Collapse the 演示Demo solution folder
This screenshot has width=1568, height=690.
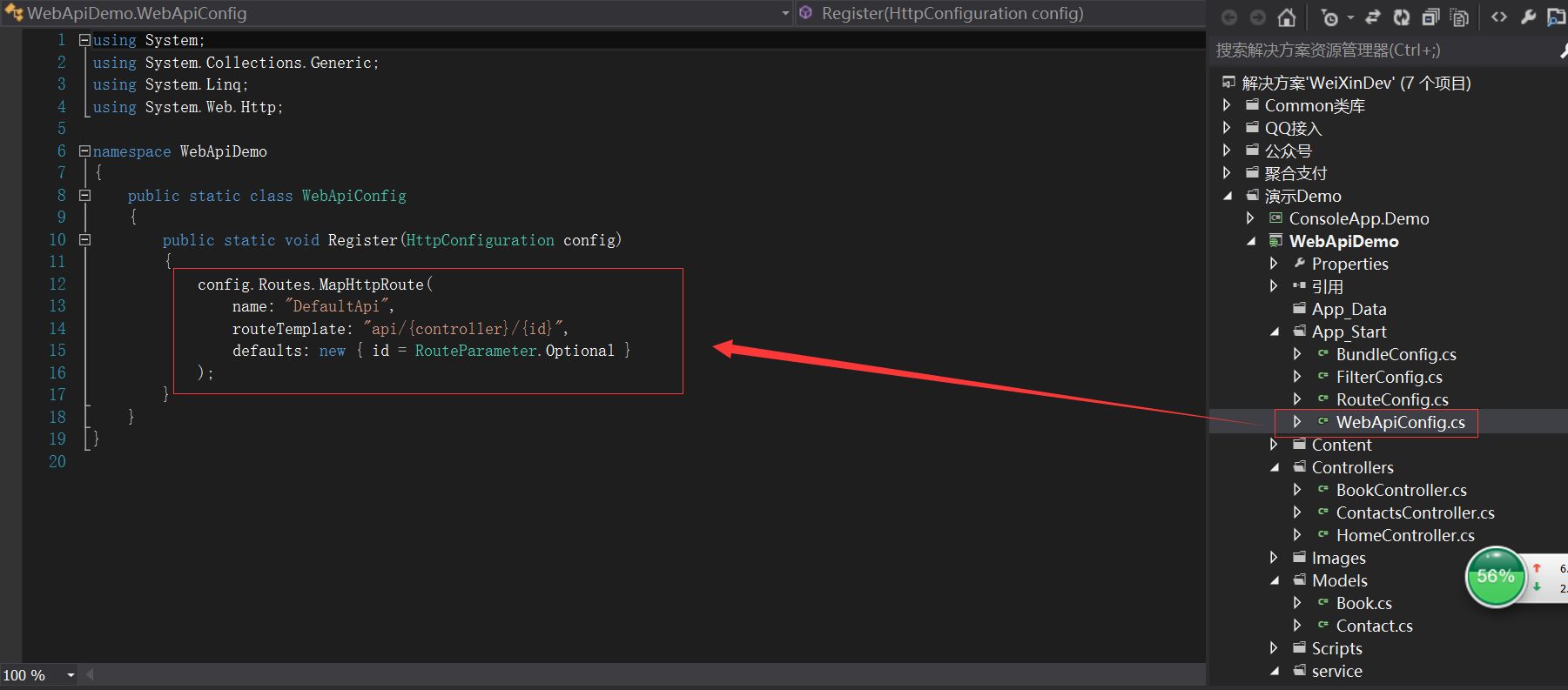click(1228, 197)
